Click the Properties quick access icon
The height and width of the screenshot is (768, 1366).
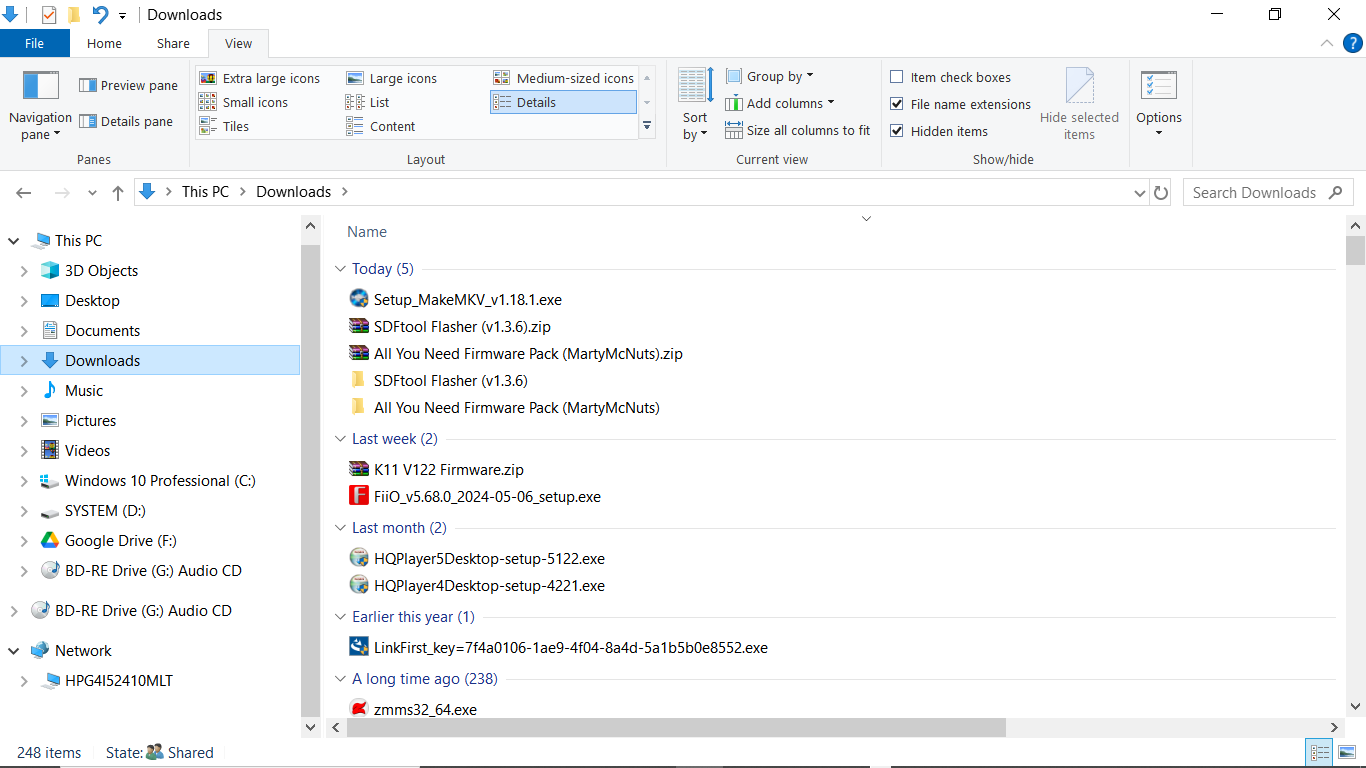pyautogui.click(x=49, y=15)
